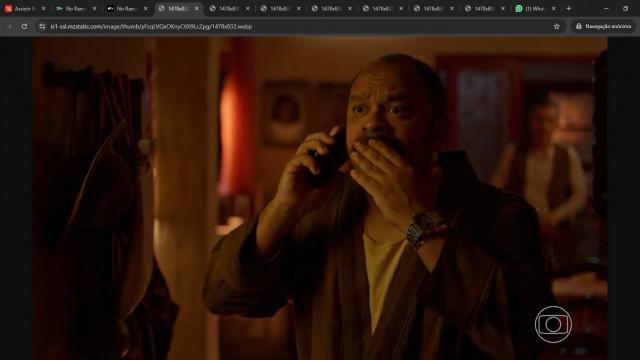Go back using the back arrow
This screenshot has height=360, width=640.
10,27
